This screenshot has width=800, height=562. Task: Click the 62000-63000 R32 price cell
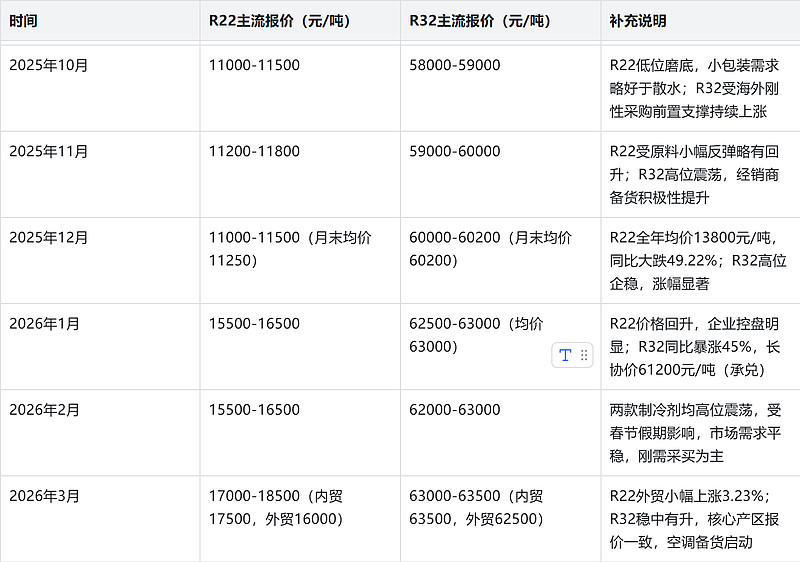[x=455, y=410]
